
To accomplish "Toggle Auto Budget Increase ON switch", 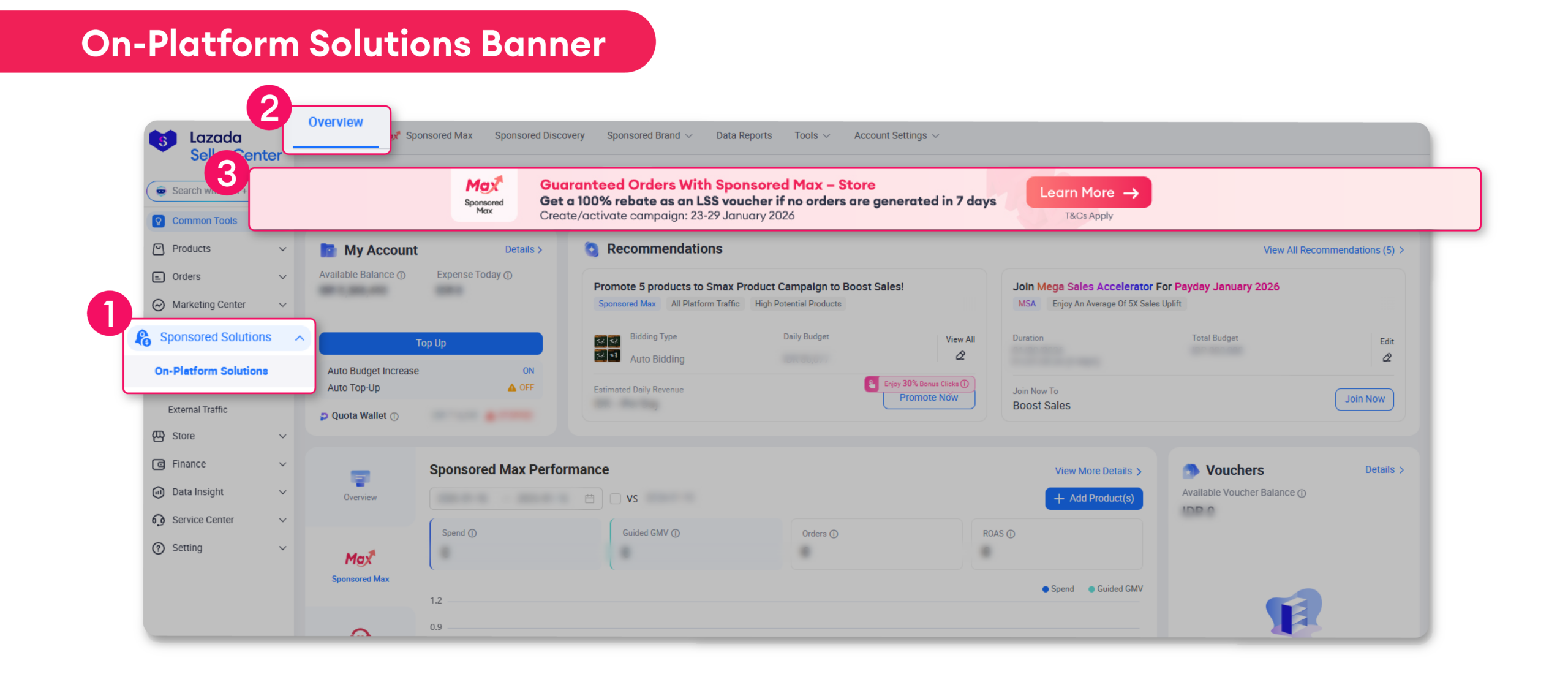I will tap(528, 371).
